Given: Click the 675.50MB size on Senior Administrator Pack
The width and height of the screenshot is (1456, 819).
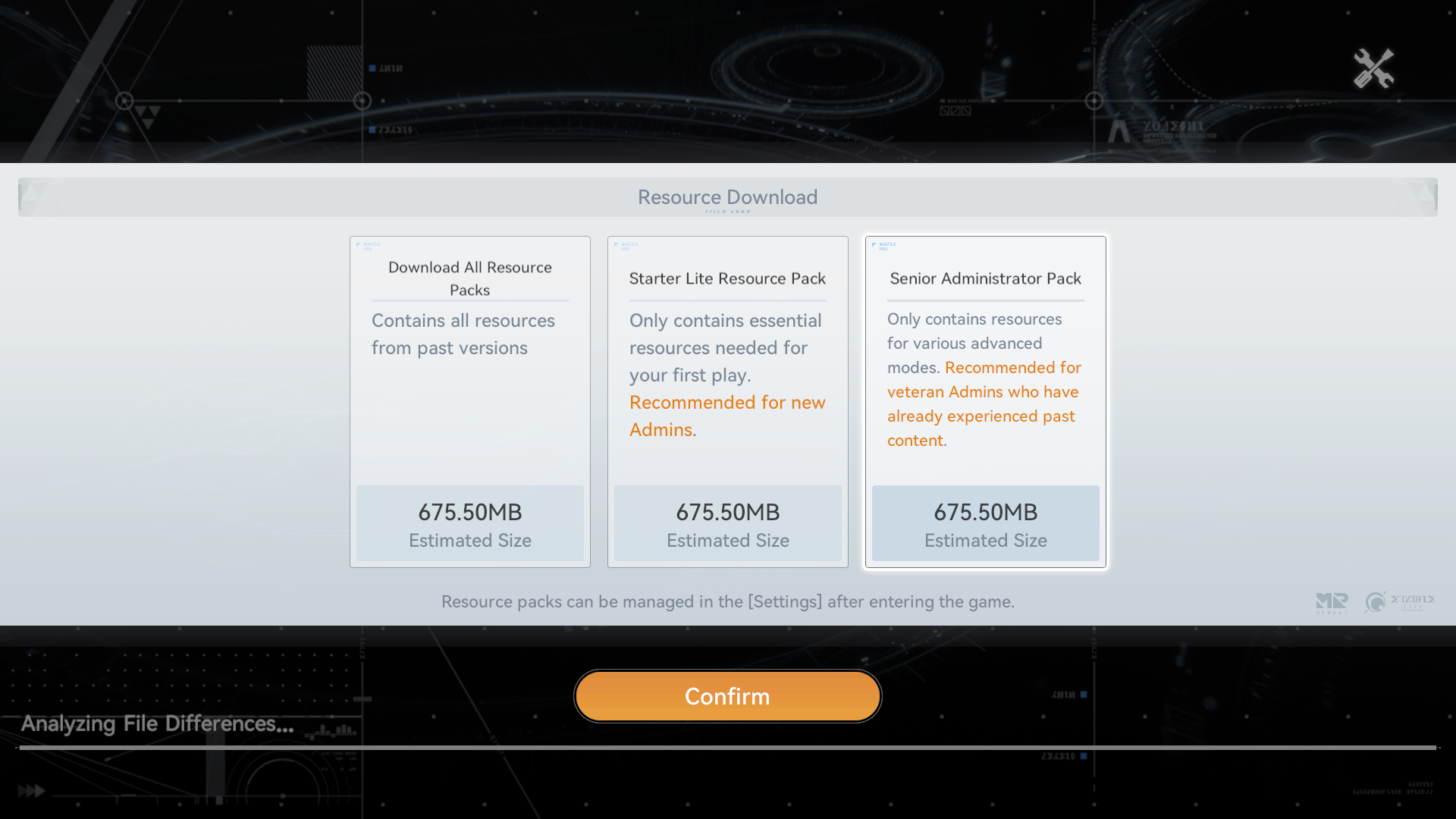Looking at the screenshot, I should (985, 512).
